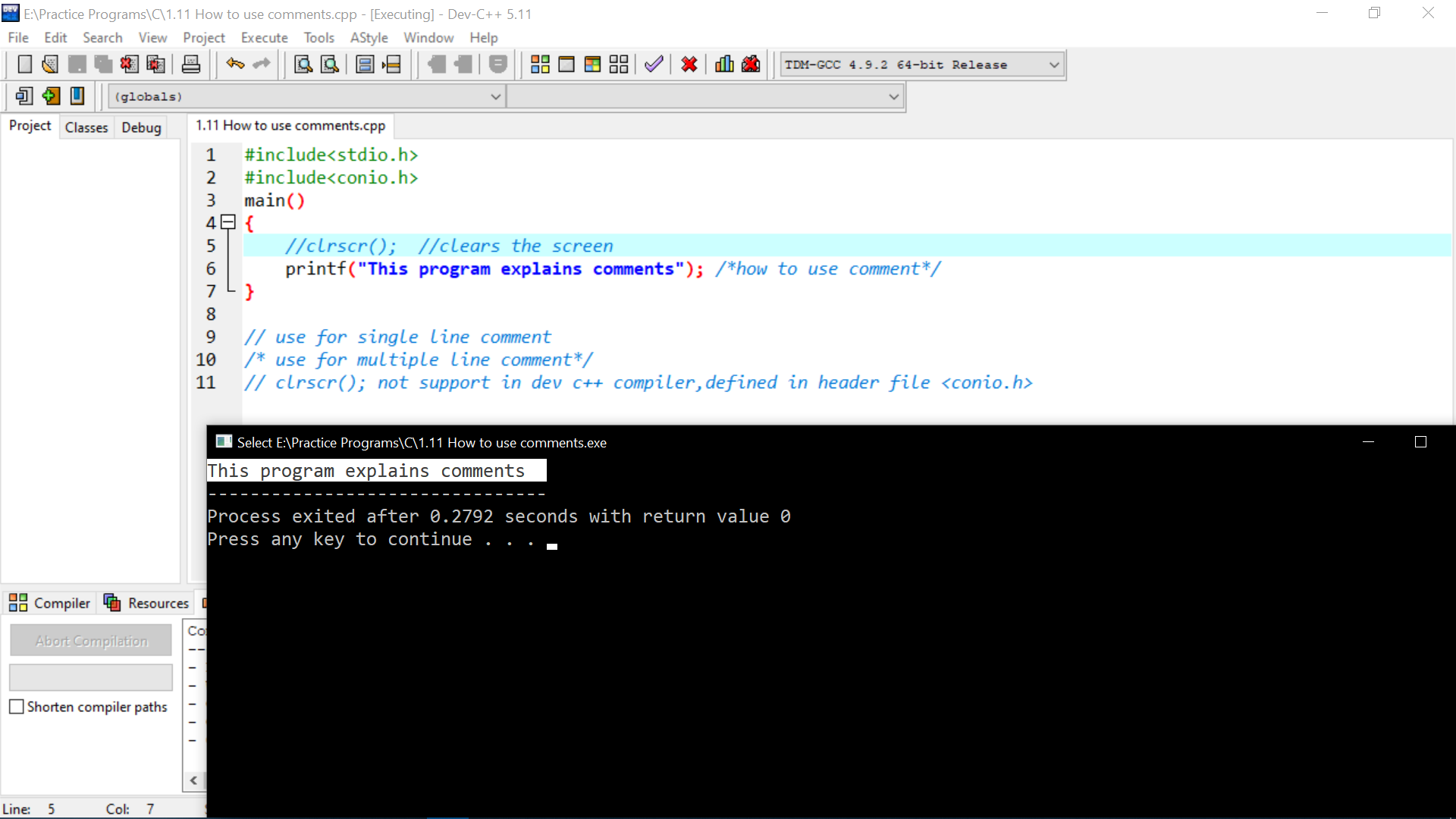Click the Print toolbar icon

pos(191,64)
